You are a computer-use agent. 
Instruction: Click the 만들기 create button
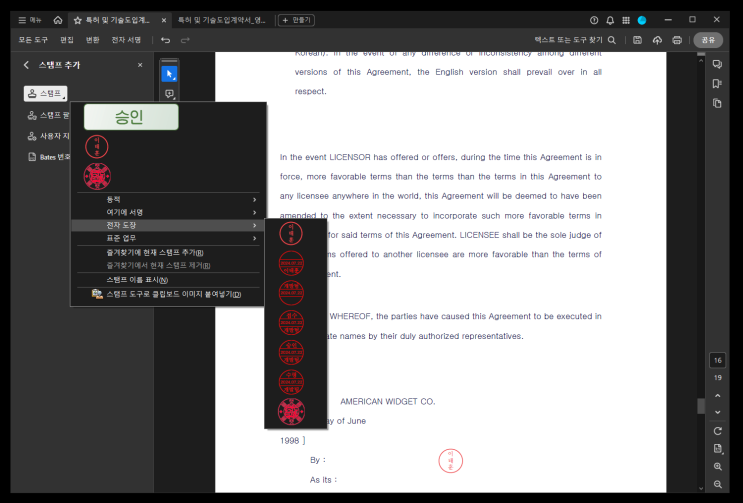[x=297, y=20]
